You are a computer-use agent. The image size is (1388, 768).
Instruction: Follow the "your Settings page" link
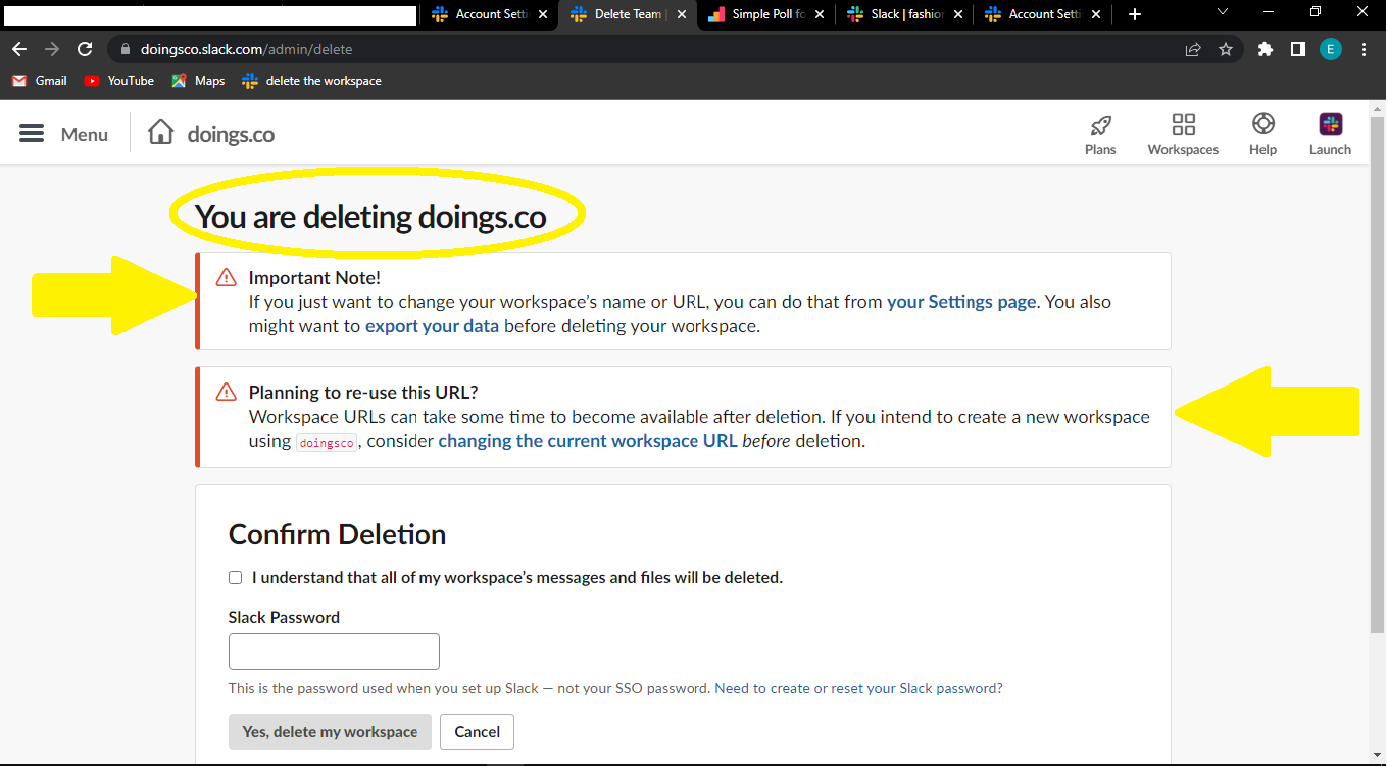961,302
